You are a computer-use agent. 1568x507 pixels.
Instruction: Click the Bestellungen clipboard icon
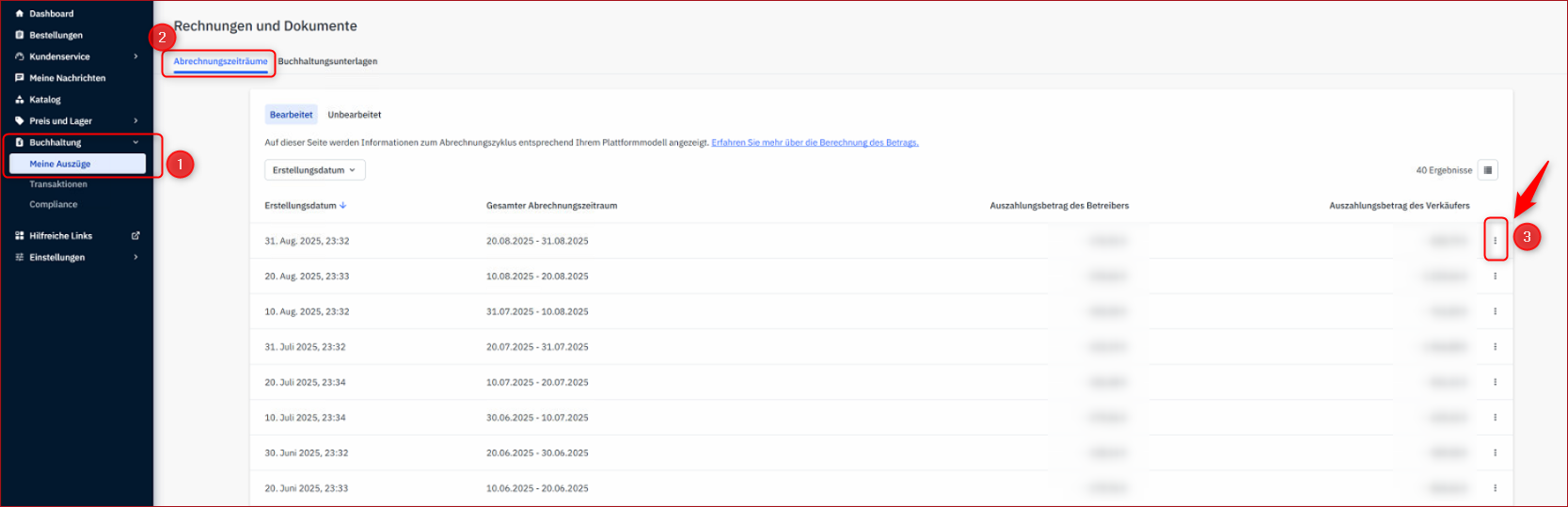coord(20,36)
